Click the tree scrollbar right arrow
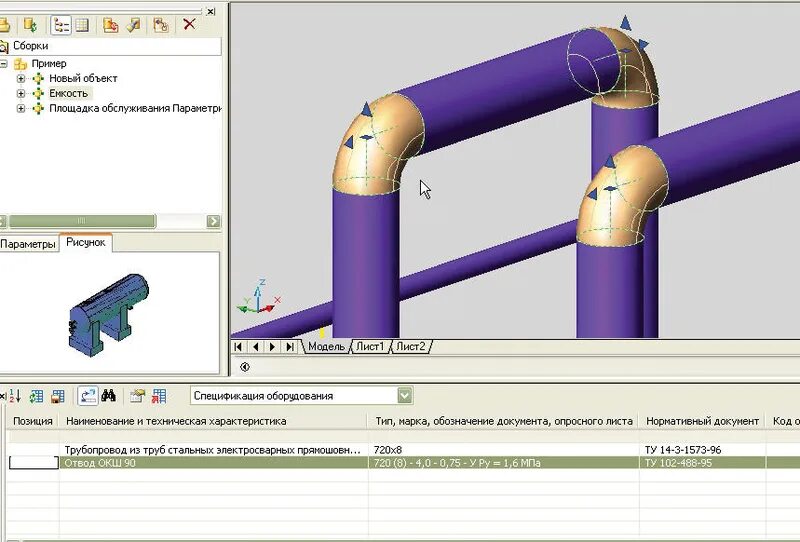 (x=214, y=221)
